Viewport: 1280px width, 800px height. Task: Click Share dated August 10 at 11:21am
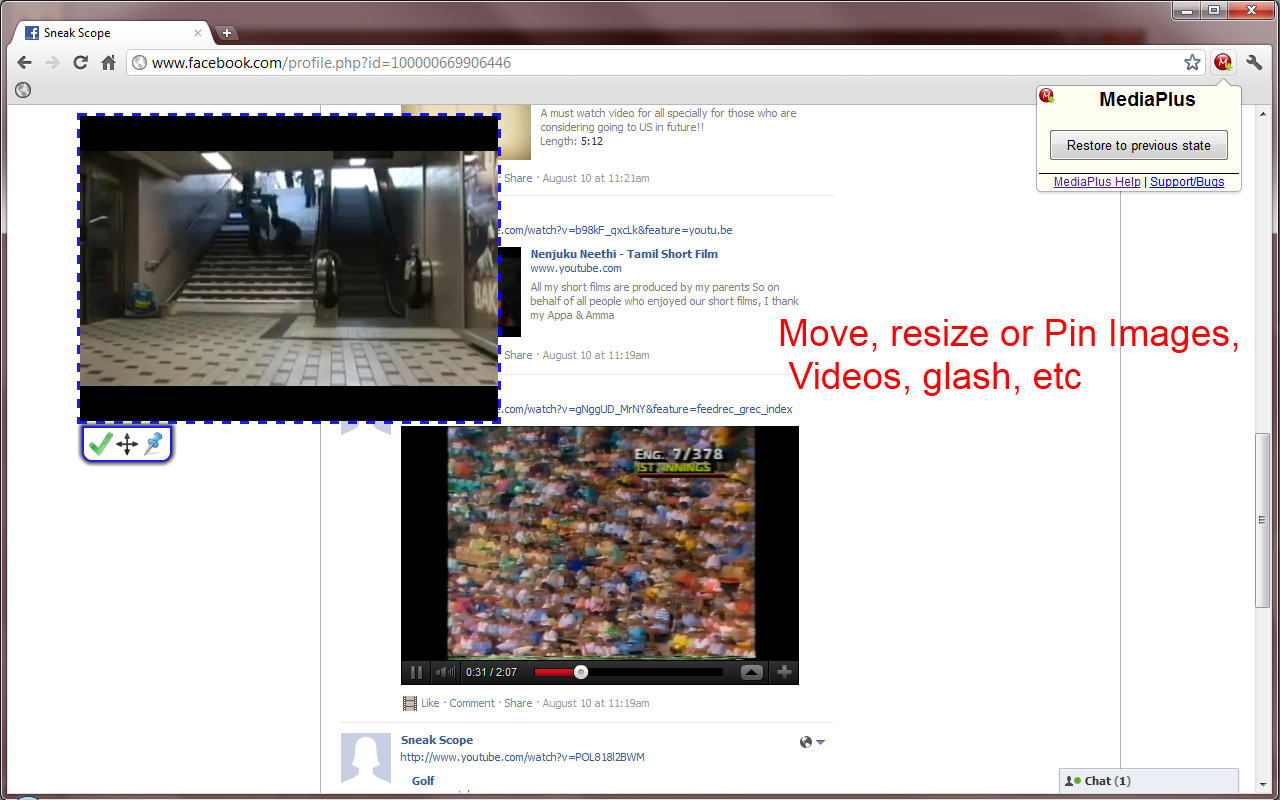[518, 178]
